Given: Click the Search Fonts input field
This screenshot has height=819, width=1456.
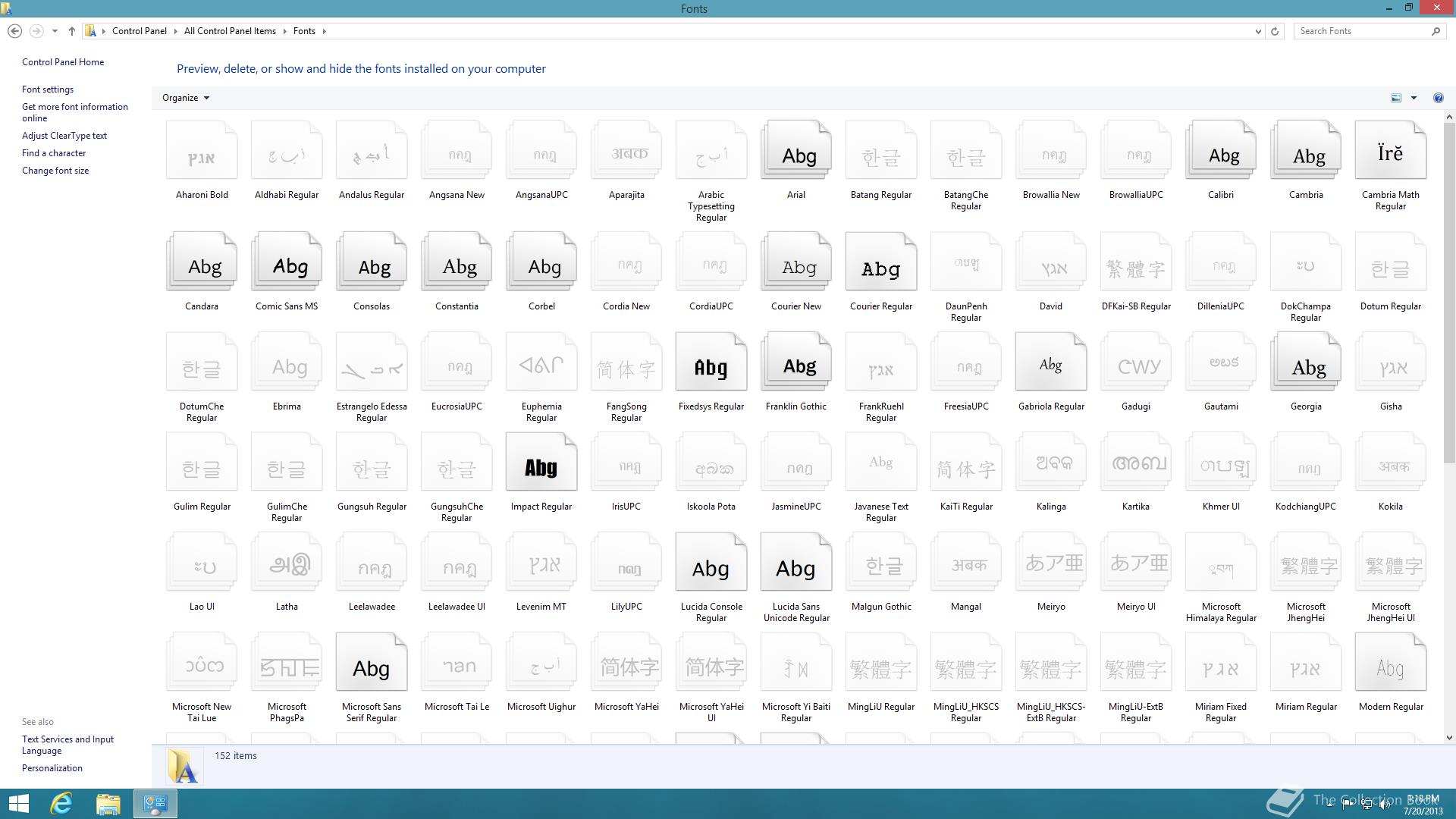Looking at the screenshot, I should click(x=1363, y=31).
